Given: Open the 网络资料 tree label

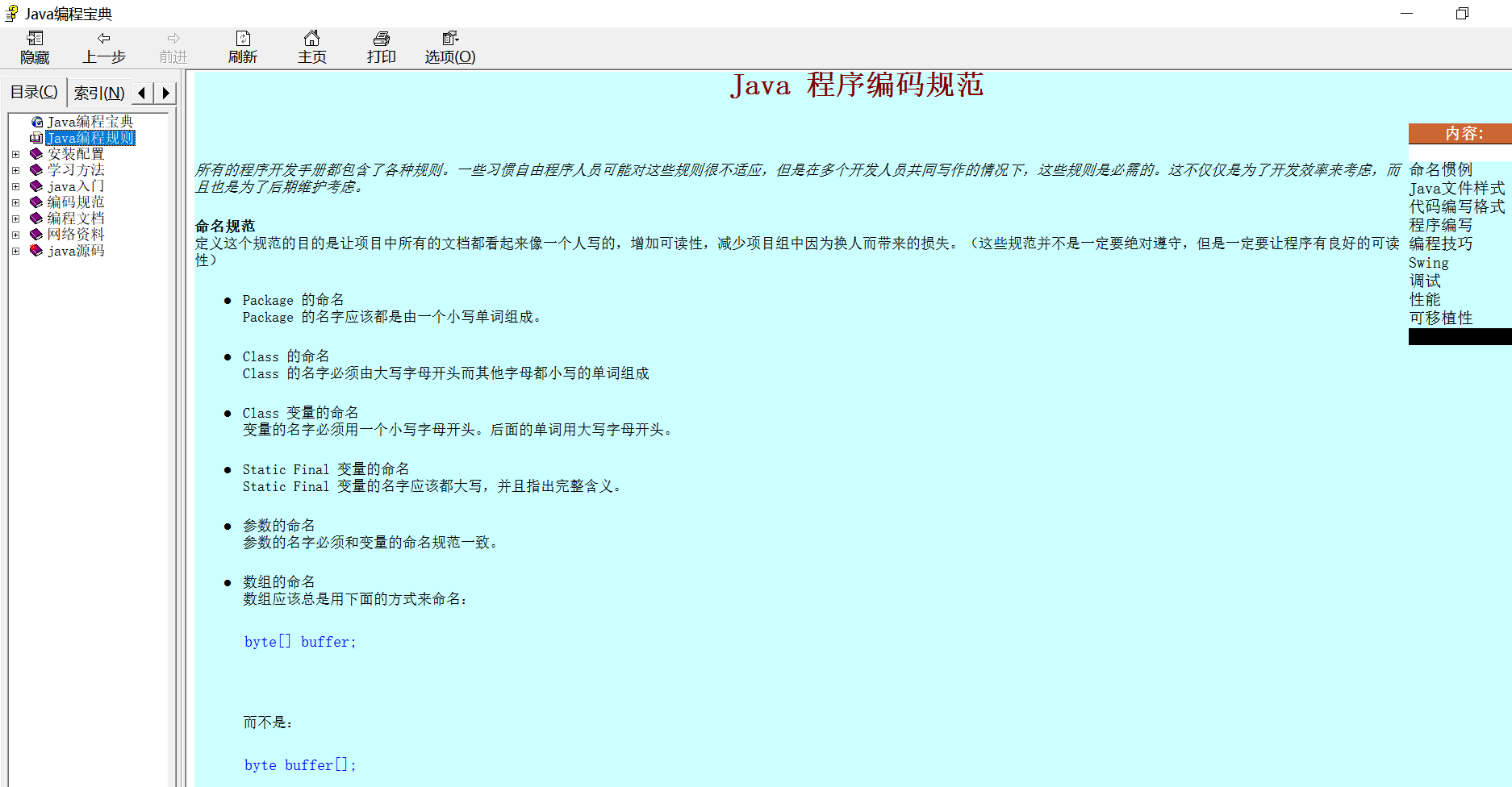Looking at the screenshot, I should click(x=76, y=235).
